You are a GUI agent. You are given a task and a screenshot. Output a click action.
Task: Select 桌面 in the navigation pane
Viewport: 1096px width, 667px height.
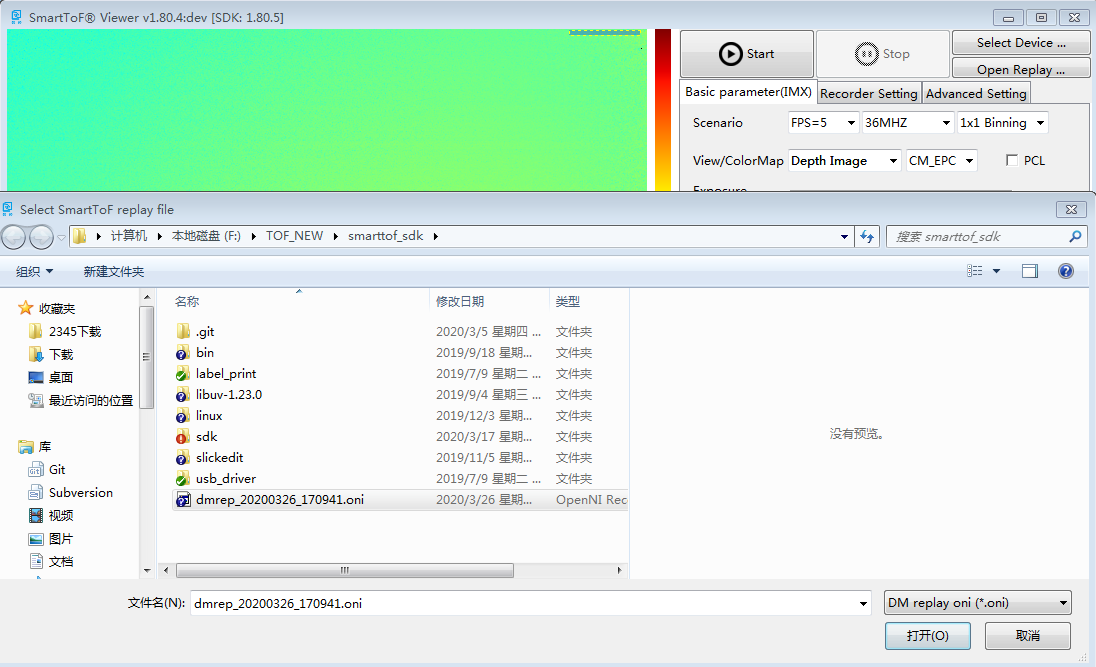click(x=61, y=378)
